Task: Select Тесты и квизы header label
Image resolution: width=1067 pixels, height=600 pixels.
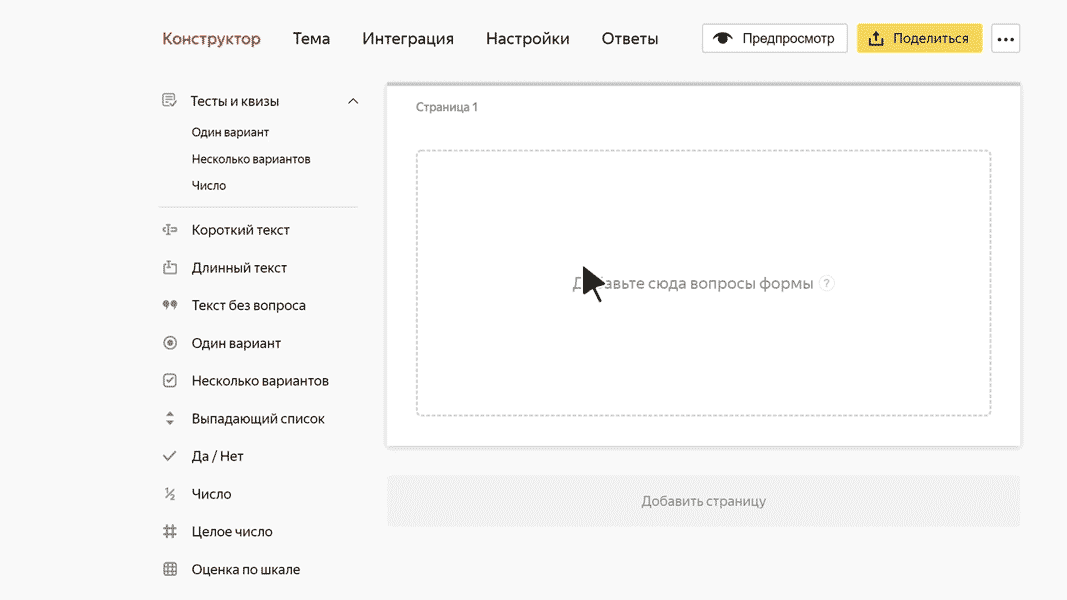Action: pyautogui.click(x=234, y=101)
